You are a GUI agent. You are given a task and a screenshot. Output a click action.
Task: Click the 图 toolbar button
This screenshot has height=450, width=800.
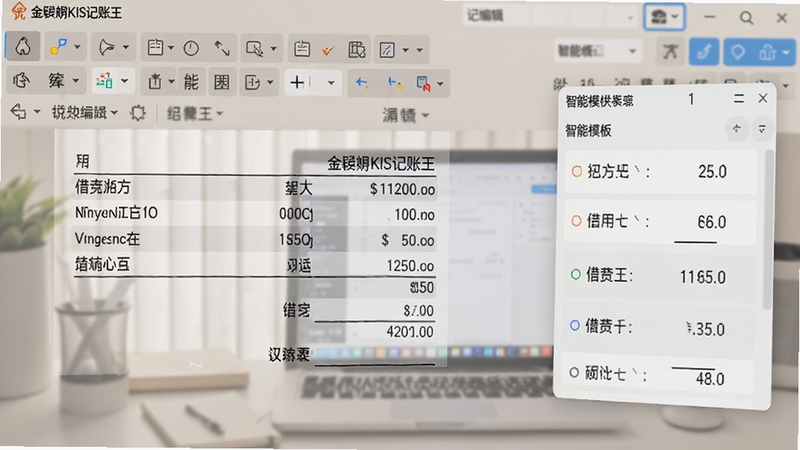221,82
